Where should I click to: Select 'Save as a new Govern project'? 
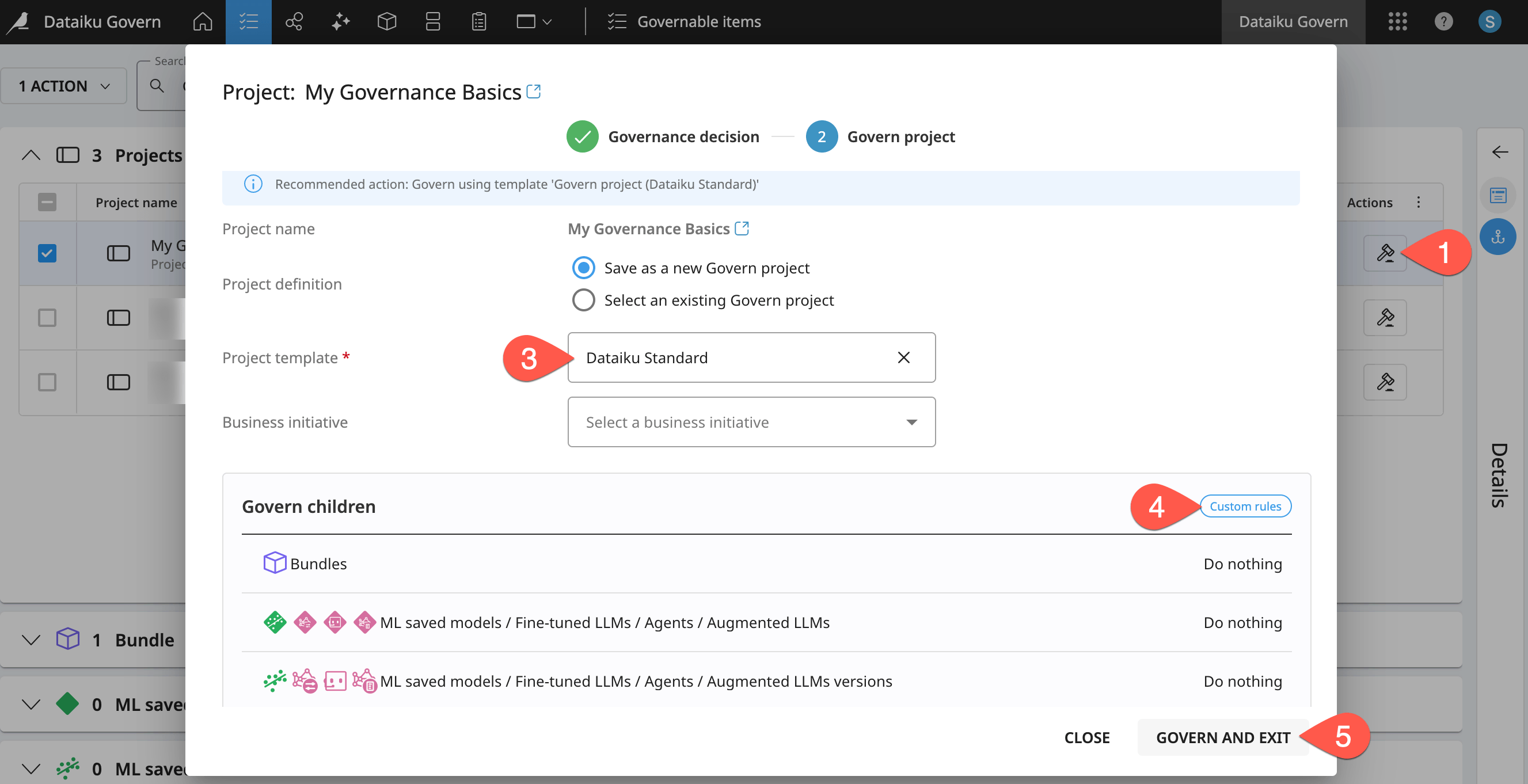(x=583, y=268)
